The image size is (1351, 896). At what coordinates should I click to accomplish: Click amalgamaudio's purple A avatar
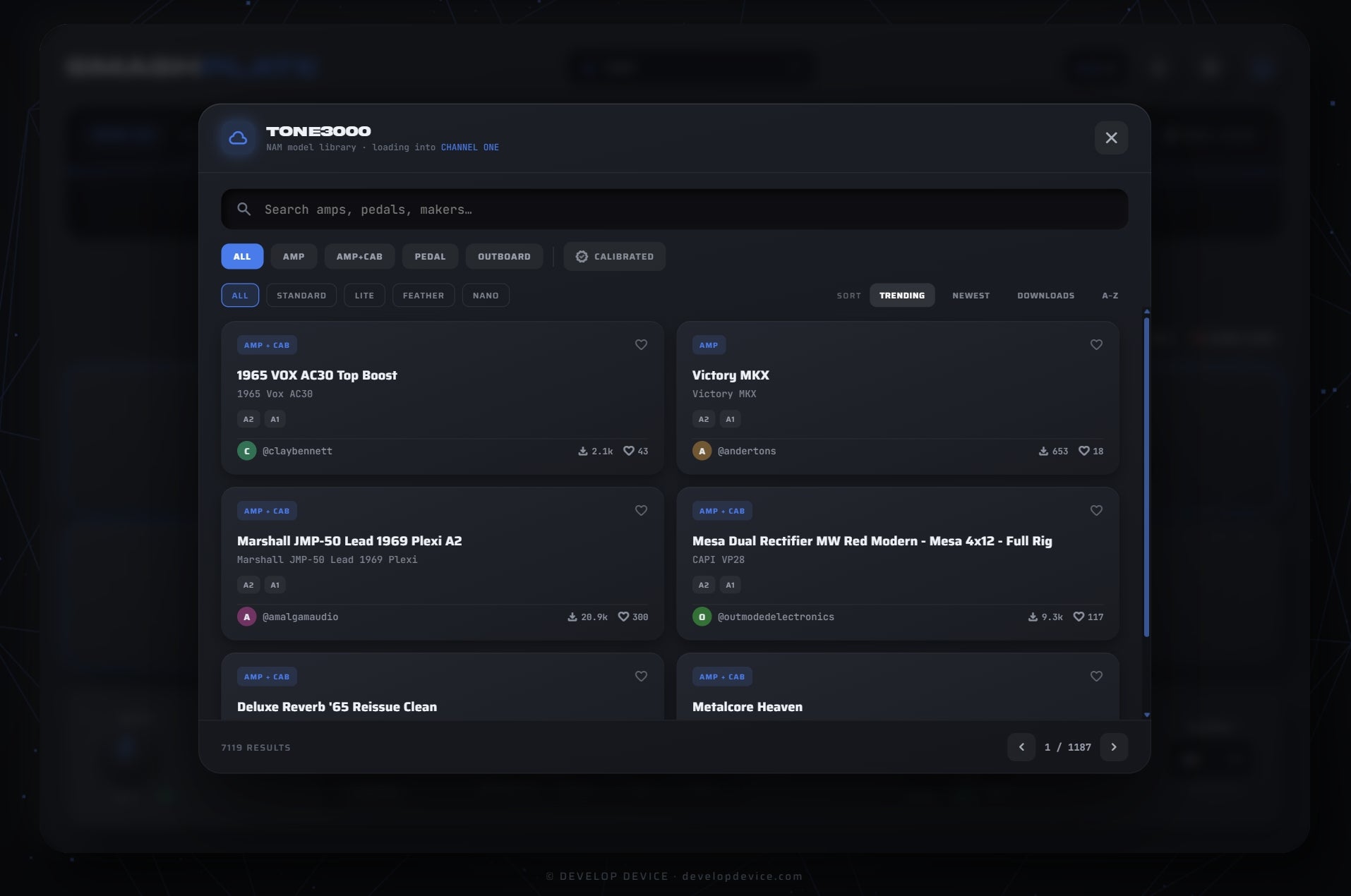(246, 617)
